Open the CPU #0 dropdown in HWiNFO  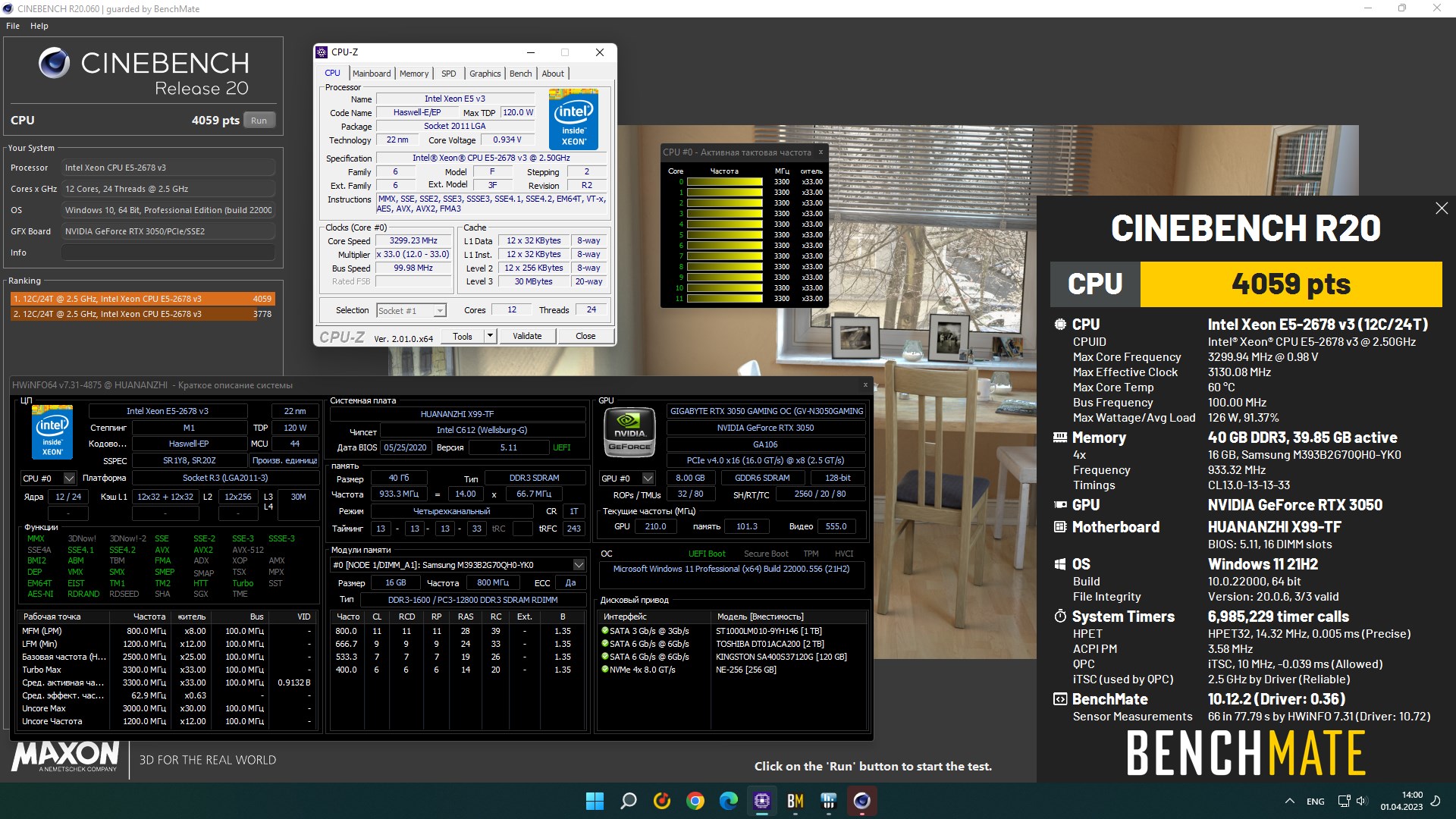click(49, 479)
